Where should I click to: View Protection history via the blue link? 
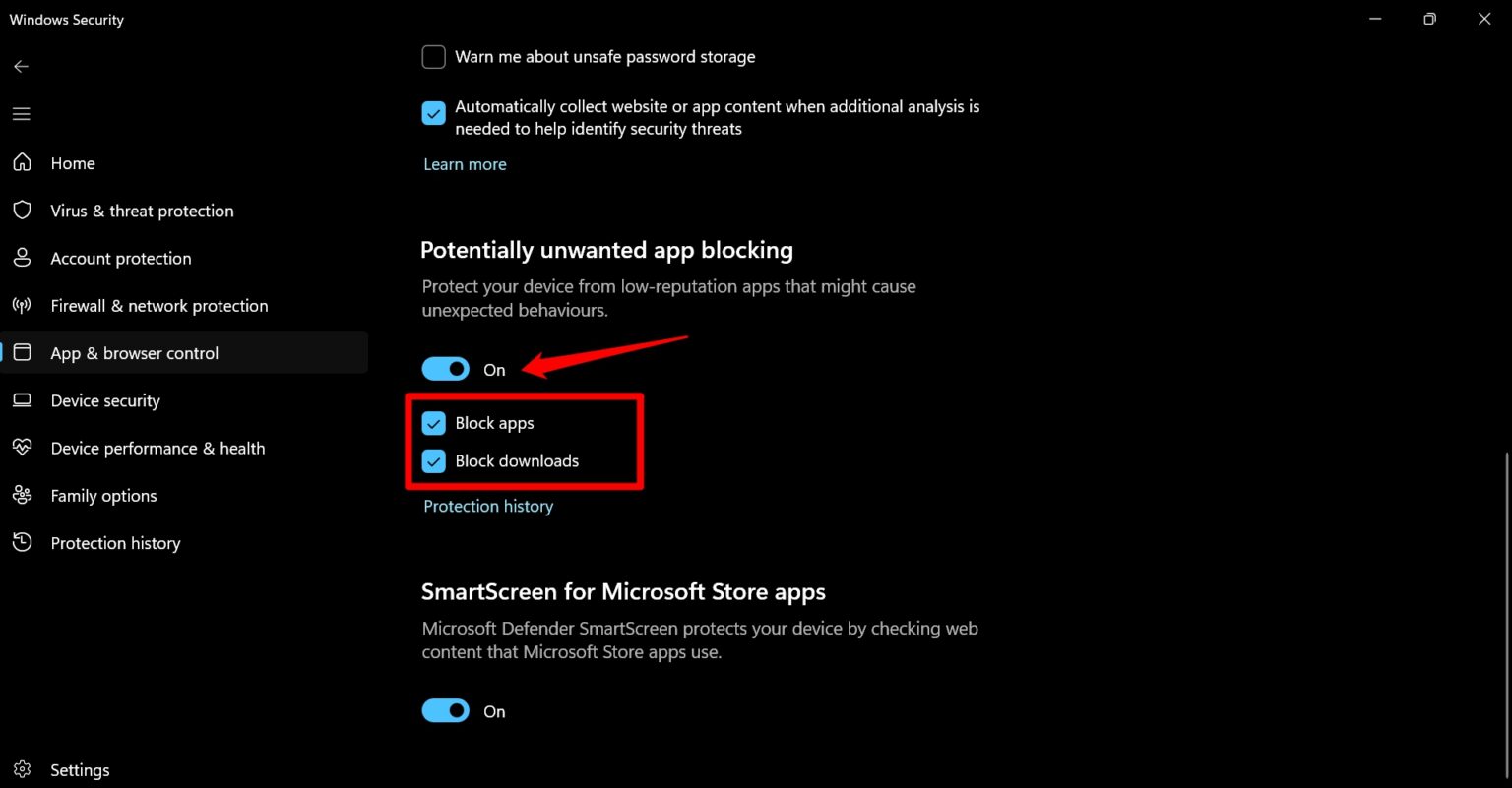[x=487, y=506]
